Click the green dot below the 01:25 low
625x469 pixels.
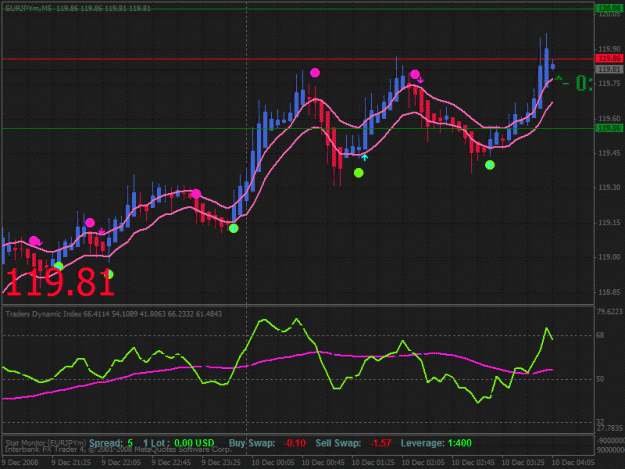click(x=358, y=173)
